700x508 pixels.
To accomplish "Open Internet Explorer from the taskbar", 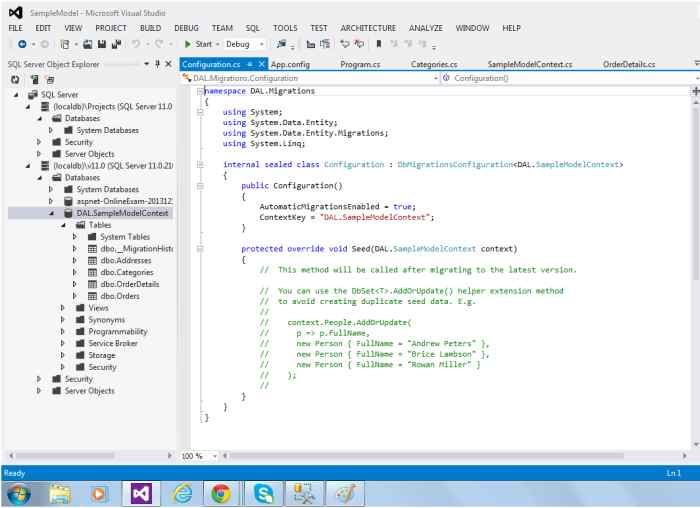I will point(183,492).
